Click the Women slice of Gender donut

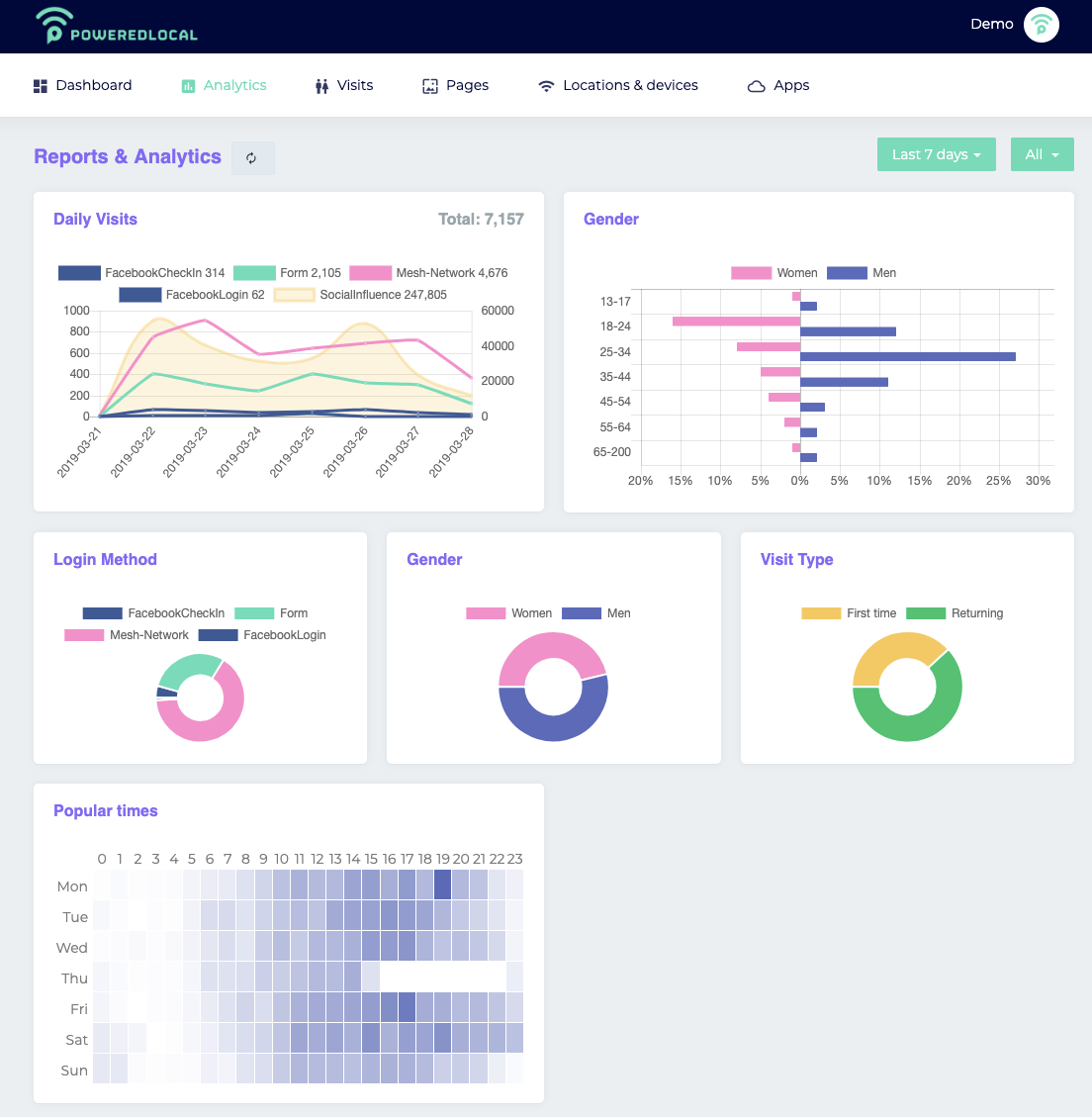coord(550,645)
